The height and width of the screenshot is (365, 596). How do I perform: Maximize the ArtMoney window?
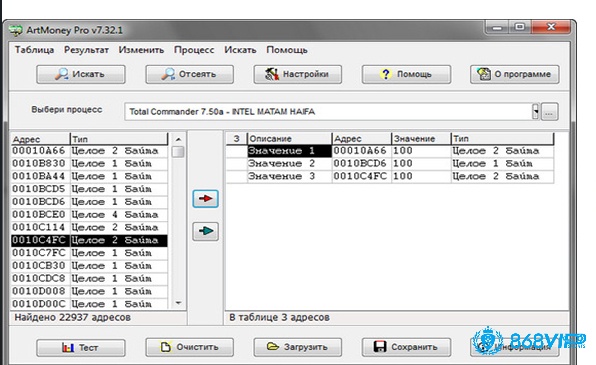520,27
